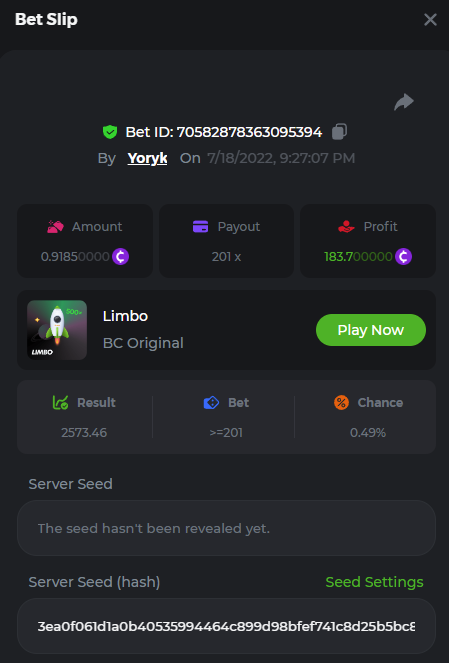449x663 pixels.
Task: Click the unrevealed Server Seed field
Action: [x=226, y=528]
